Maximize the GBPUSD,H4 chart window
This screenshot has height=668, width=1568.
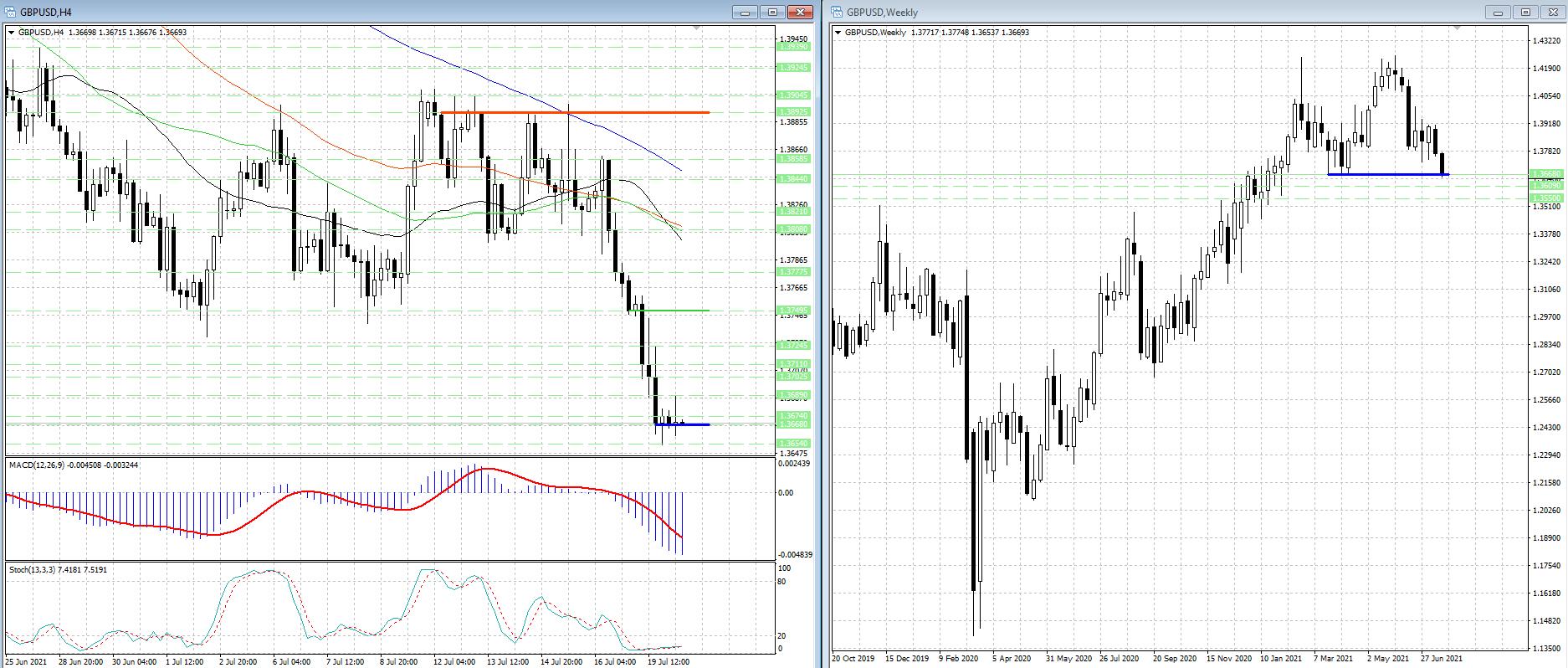click(772, 12)
